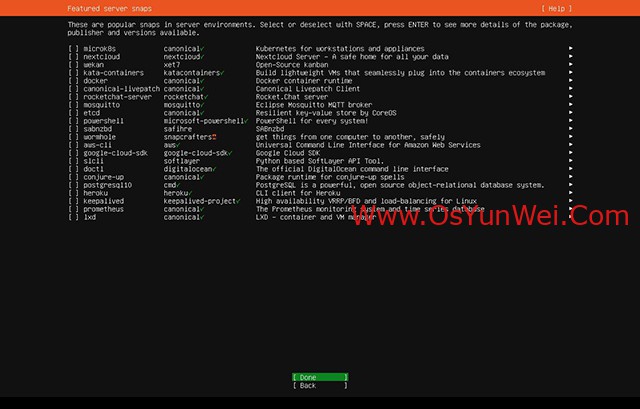Viewport: 640px width, 409px height.
Task: Select the wekan snap checkbox
Action: coord(73,64)
